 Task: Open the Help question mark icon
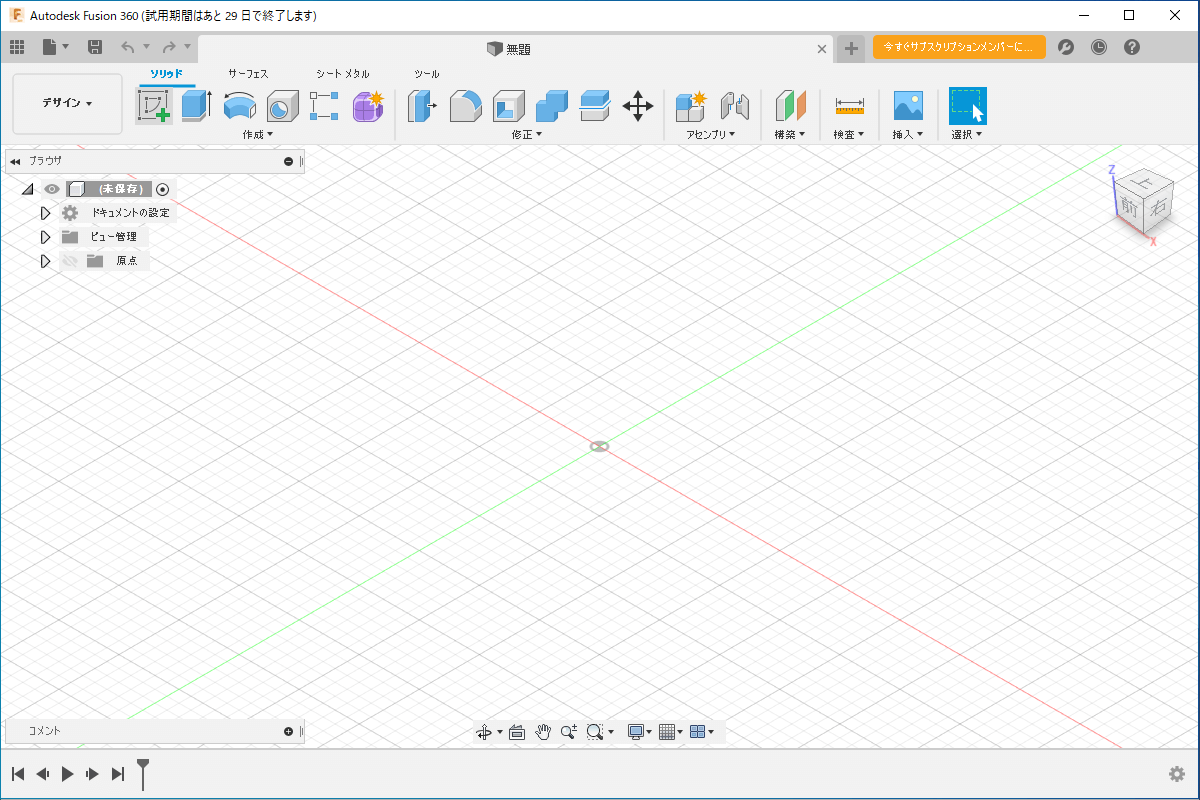(x=1132, y=47)
